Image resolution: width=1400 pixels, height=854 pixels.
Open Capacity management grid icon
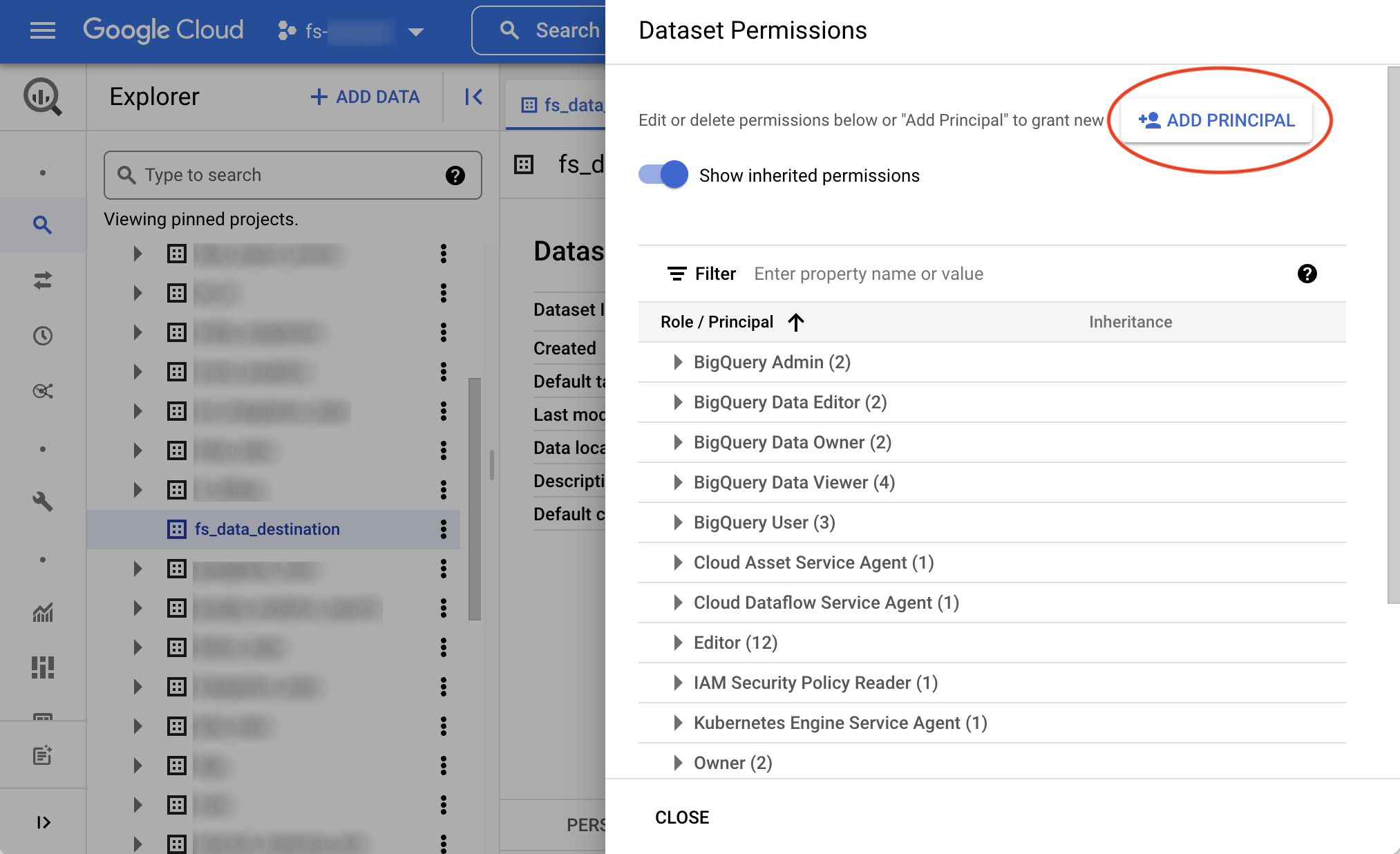pos(43,667)
